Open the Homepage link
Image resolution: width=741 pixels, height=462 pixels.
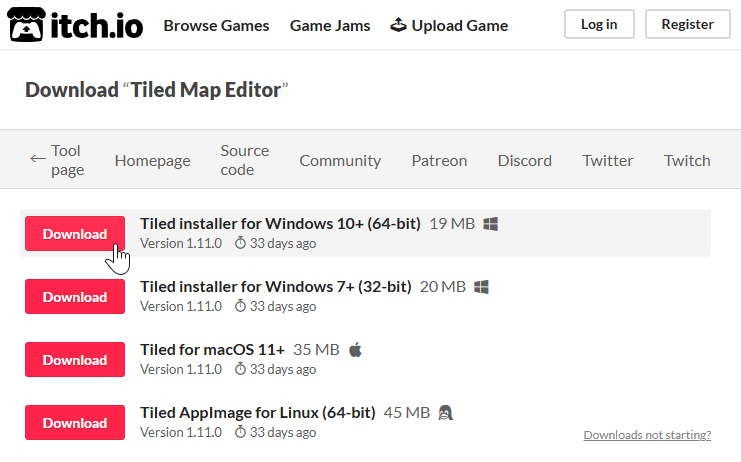click(153, 161)
